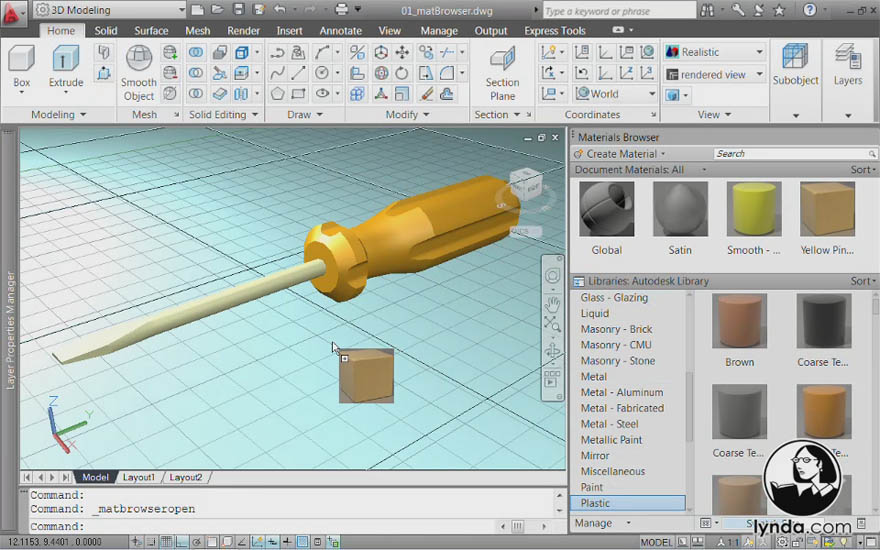The height and width of the screenshot is (550, 880).
Task: Select the Polygon draw tool
Action: [x=277, y=94]
